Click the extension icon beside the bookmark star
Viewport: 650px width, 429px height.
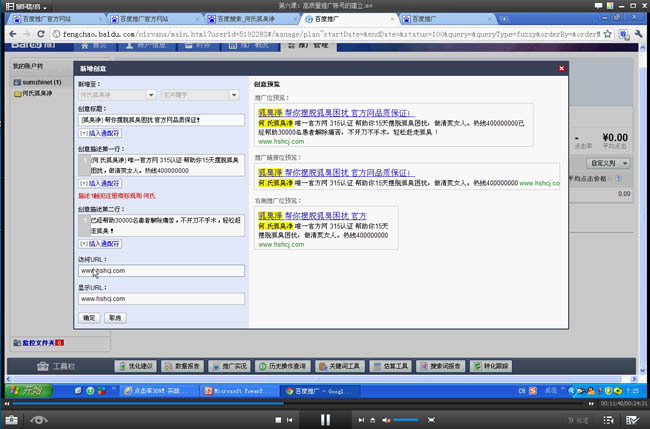[623, 34]
